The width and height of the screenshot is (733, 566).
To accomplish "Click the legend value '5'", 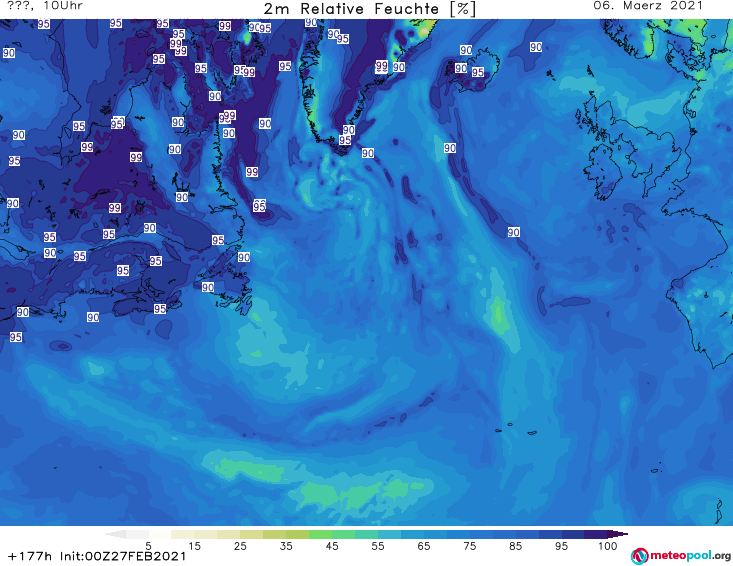I will (x=148, y=546).
